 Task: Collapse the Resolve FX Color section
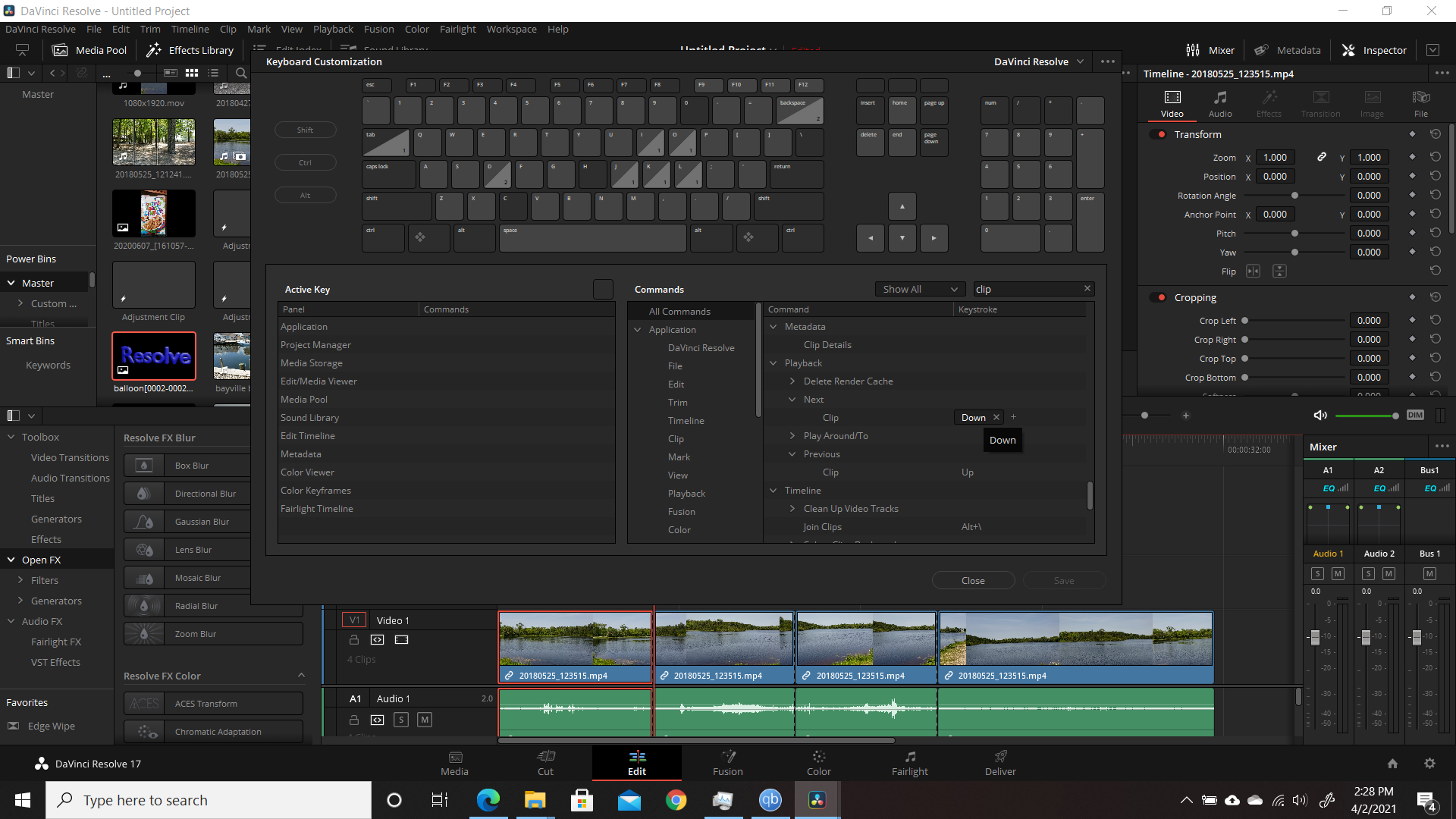301,676
